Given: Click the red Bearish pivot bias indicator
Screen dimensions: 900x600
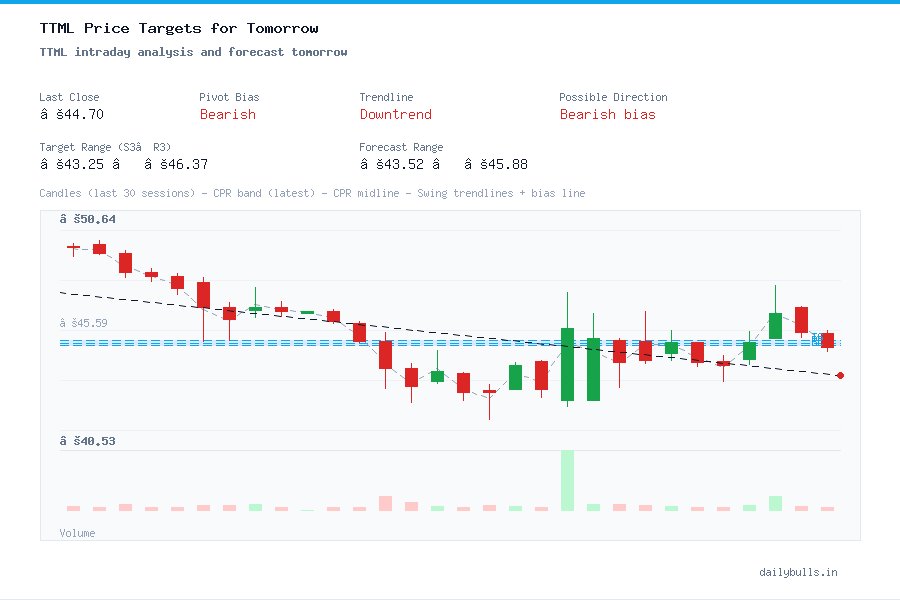Looking at the screenshot, I should pos(227,114).
